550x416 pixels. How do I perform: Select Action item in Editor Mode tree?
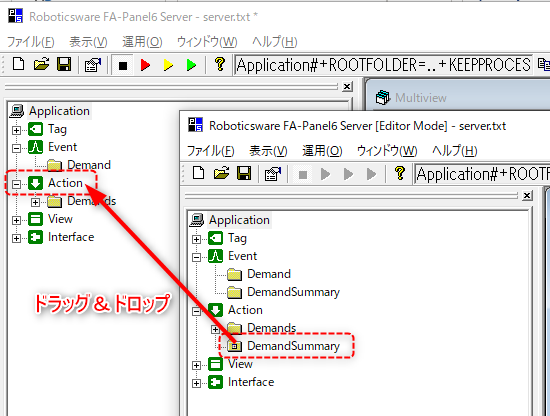[245, 310]
